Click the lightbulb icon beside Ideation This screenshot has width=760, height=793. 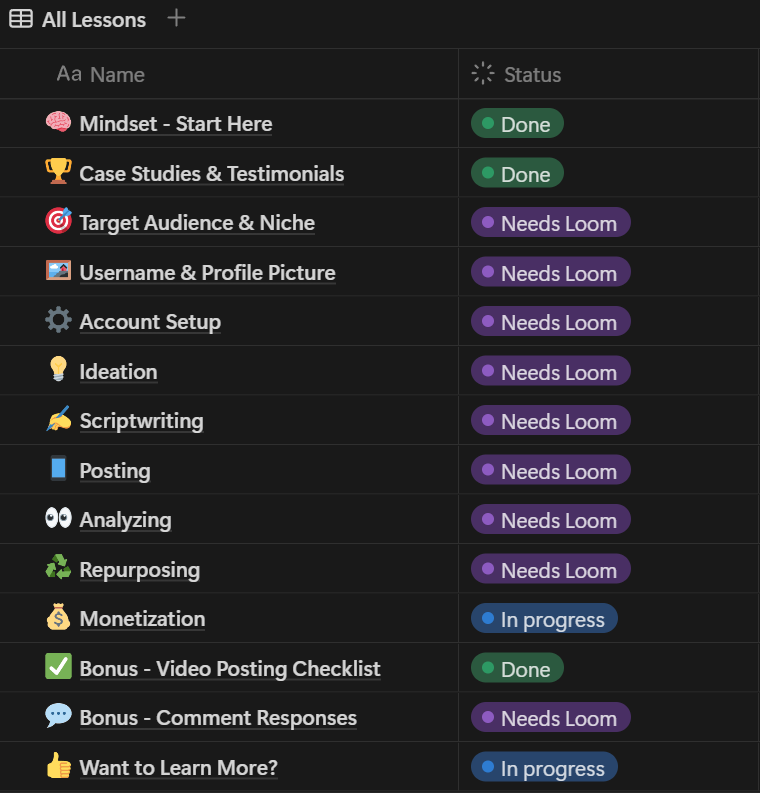pos(59,371)
